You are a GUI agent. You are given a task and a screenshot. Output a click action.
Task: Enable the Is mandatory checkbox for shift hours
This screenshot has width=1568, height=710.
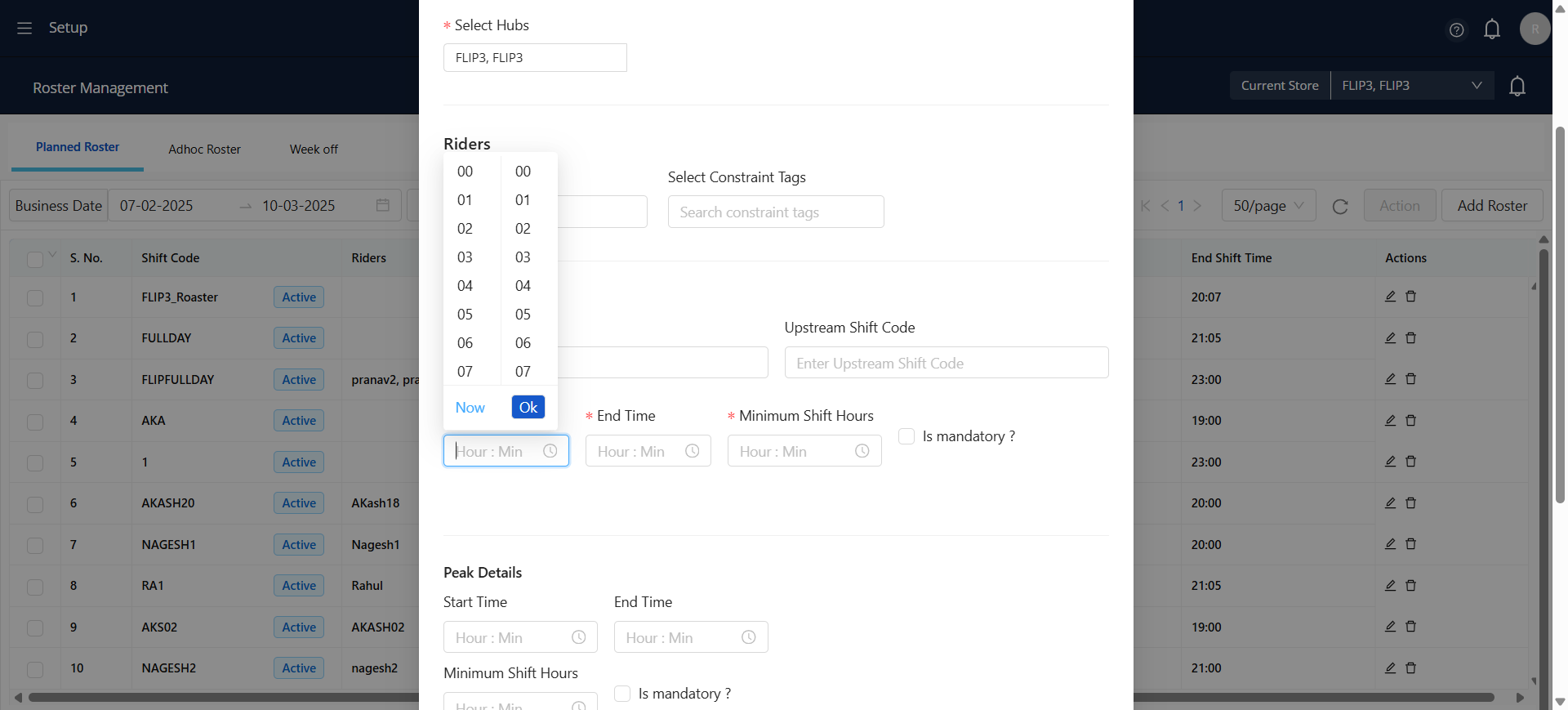906,436
